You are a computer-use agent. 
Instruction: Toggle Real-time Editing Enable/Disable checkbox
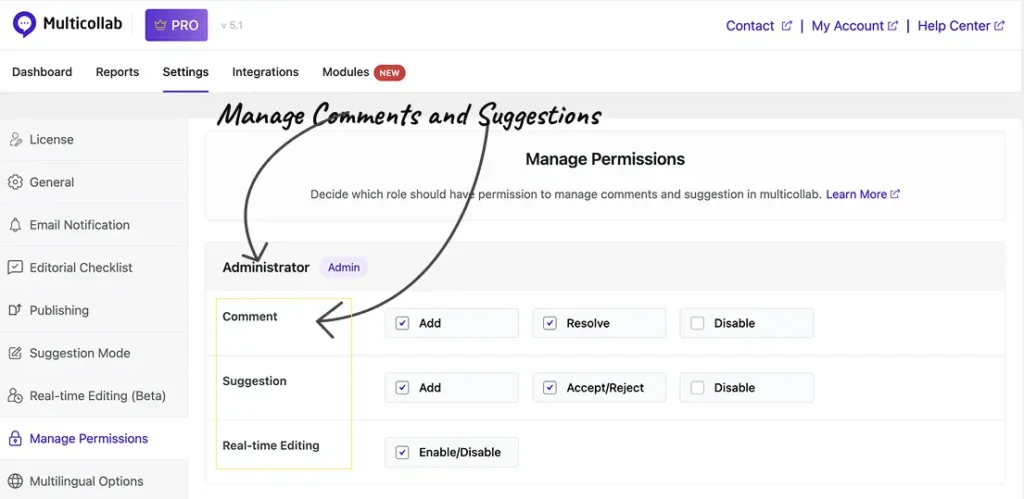pyautogui.click(x=402, y=452)
